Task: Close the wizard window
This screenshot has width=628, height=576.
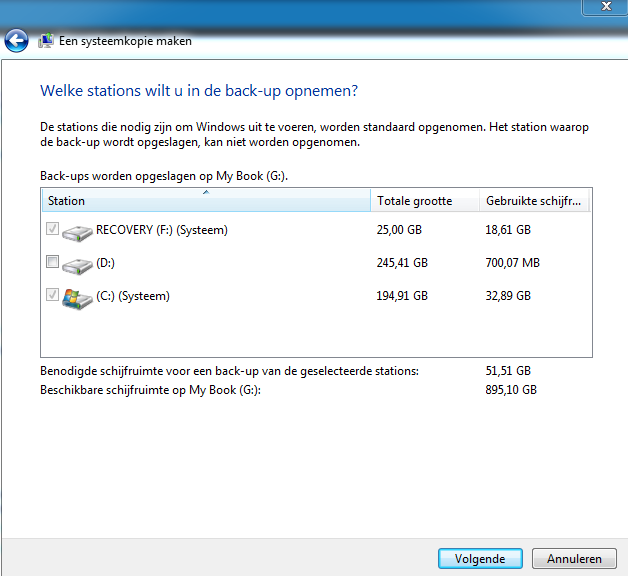Action: pos(606,7)
